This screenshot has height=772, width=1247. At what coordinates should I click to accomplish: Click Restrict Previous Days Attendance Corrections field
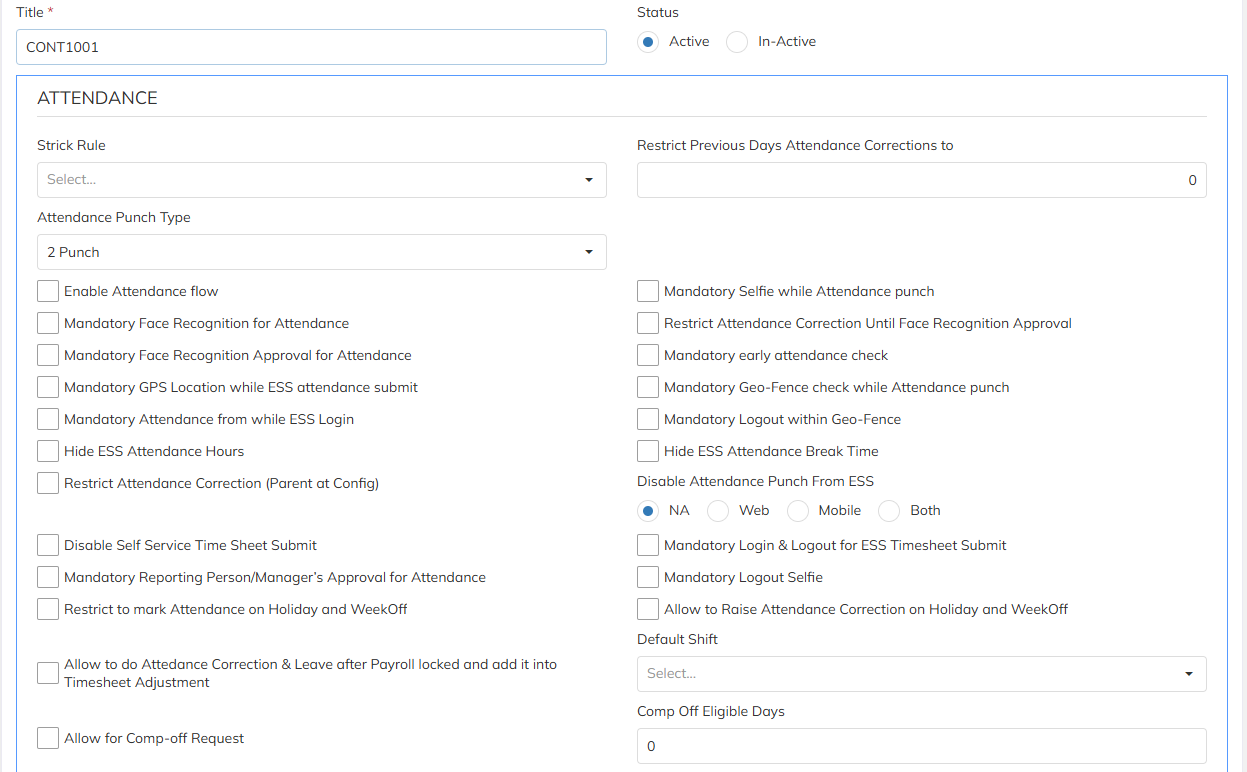click(x=921, y=180)
